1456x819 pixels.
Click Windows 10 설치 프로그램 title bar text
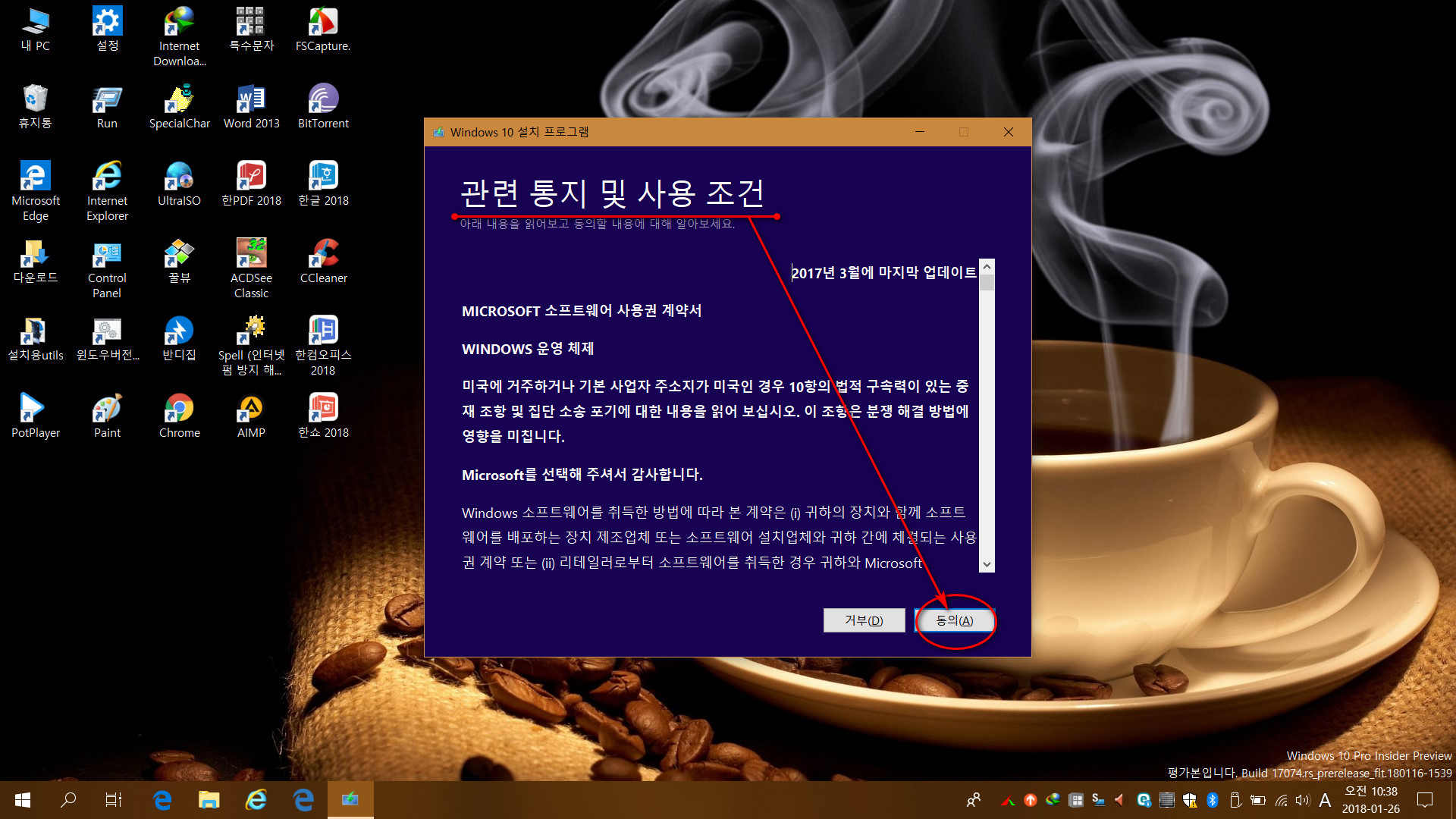519,132
